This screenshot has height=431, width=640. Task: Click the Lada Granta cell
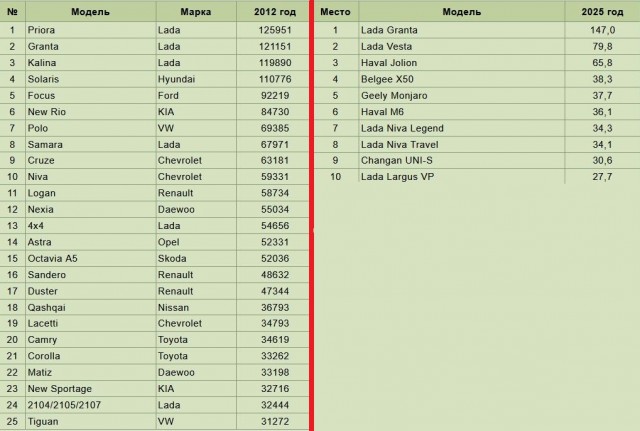click(x=462, y=30)
